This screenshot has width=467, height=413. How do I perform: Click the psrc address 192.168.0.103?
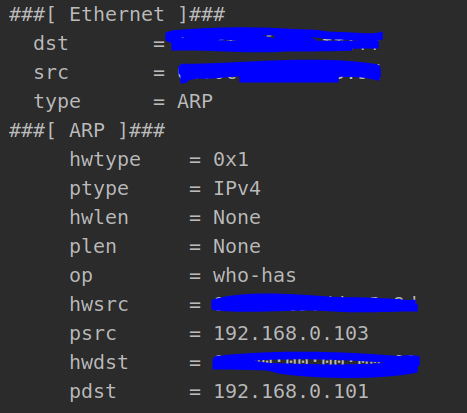tap(291, 334)
